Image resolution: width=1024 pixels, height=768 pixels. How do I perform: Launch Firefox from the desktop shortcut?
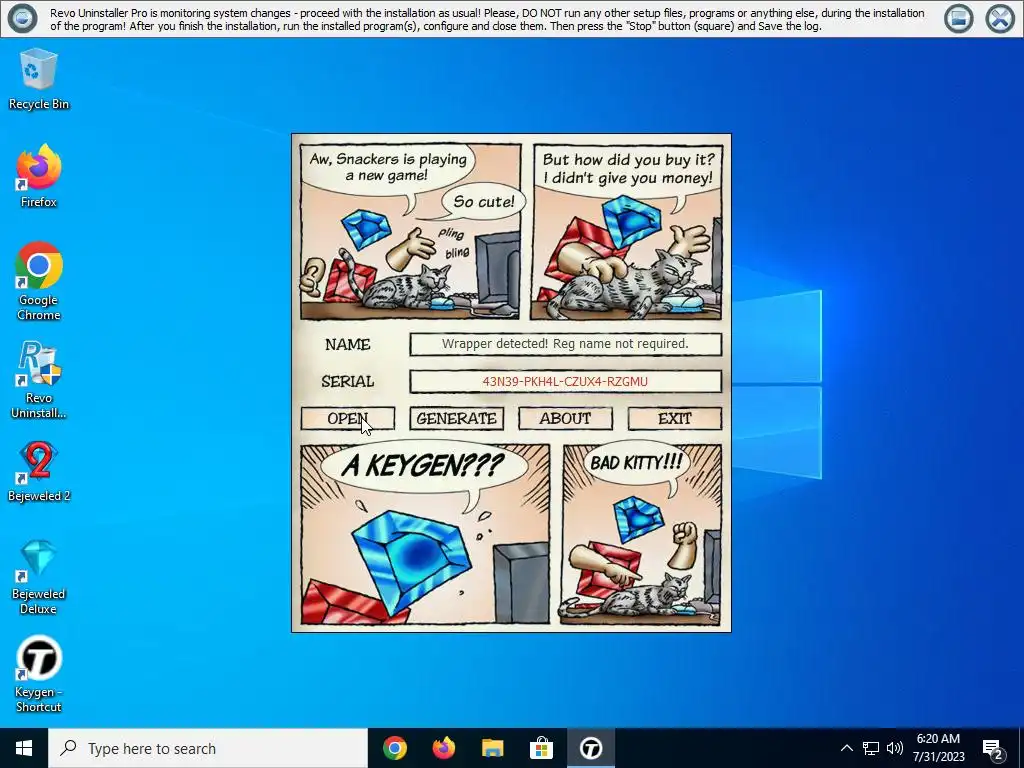click(x=39, y=176)
